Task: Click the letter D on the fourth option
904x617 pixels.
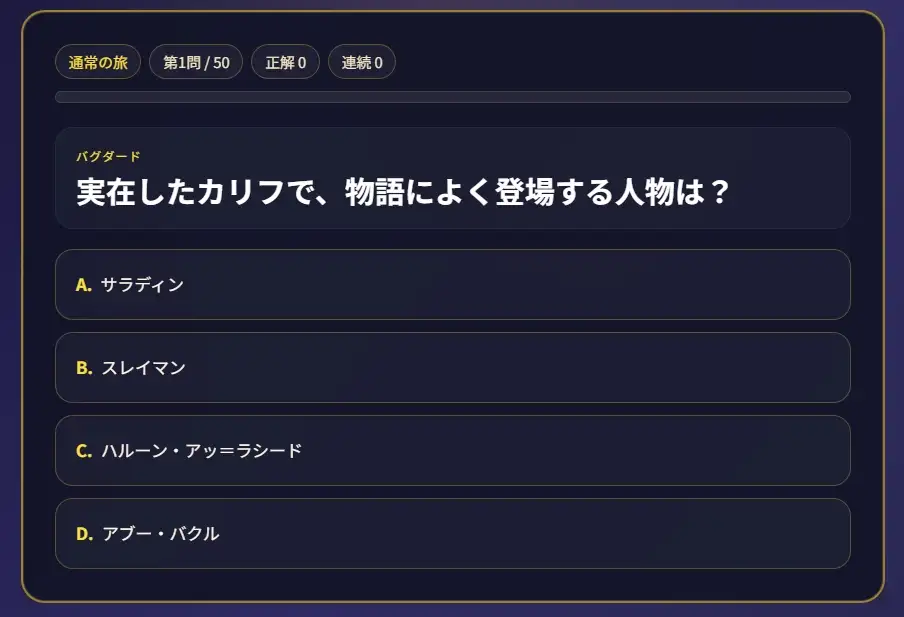Action: coord(81,534)
